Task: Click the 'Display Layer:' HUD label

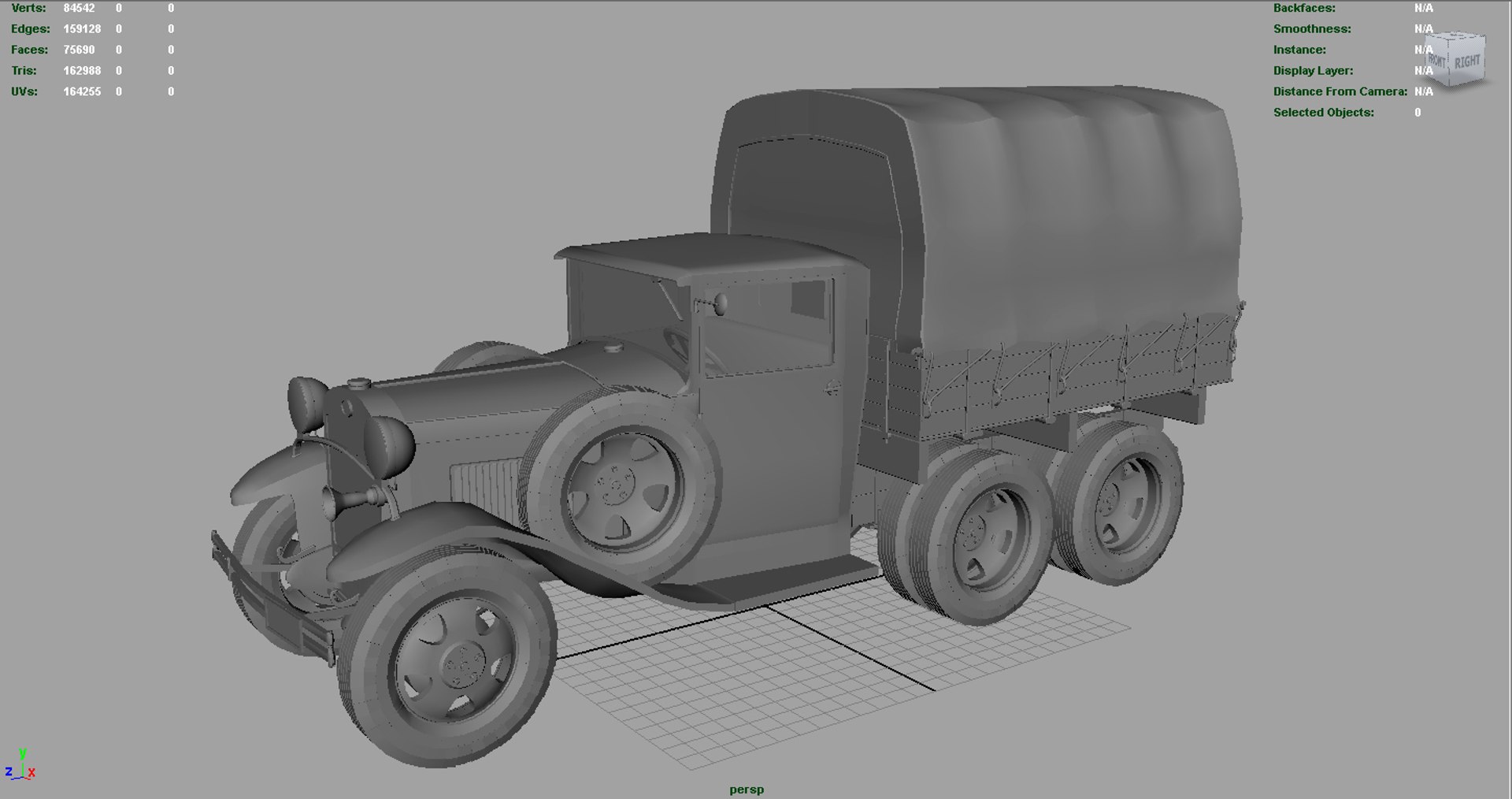Action: 1313,70
